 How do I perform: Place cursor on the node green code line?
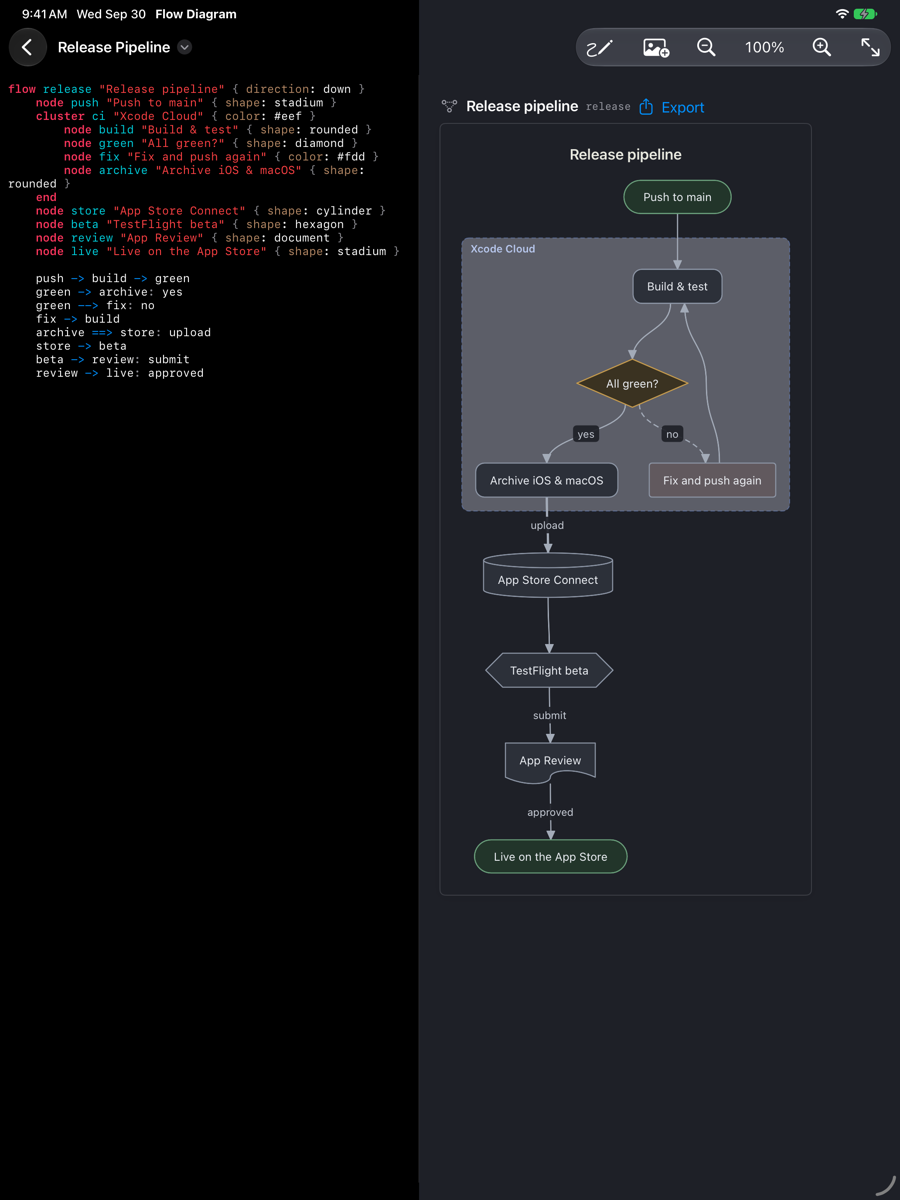pyautogui.click(x=211, y=143)
